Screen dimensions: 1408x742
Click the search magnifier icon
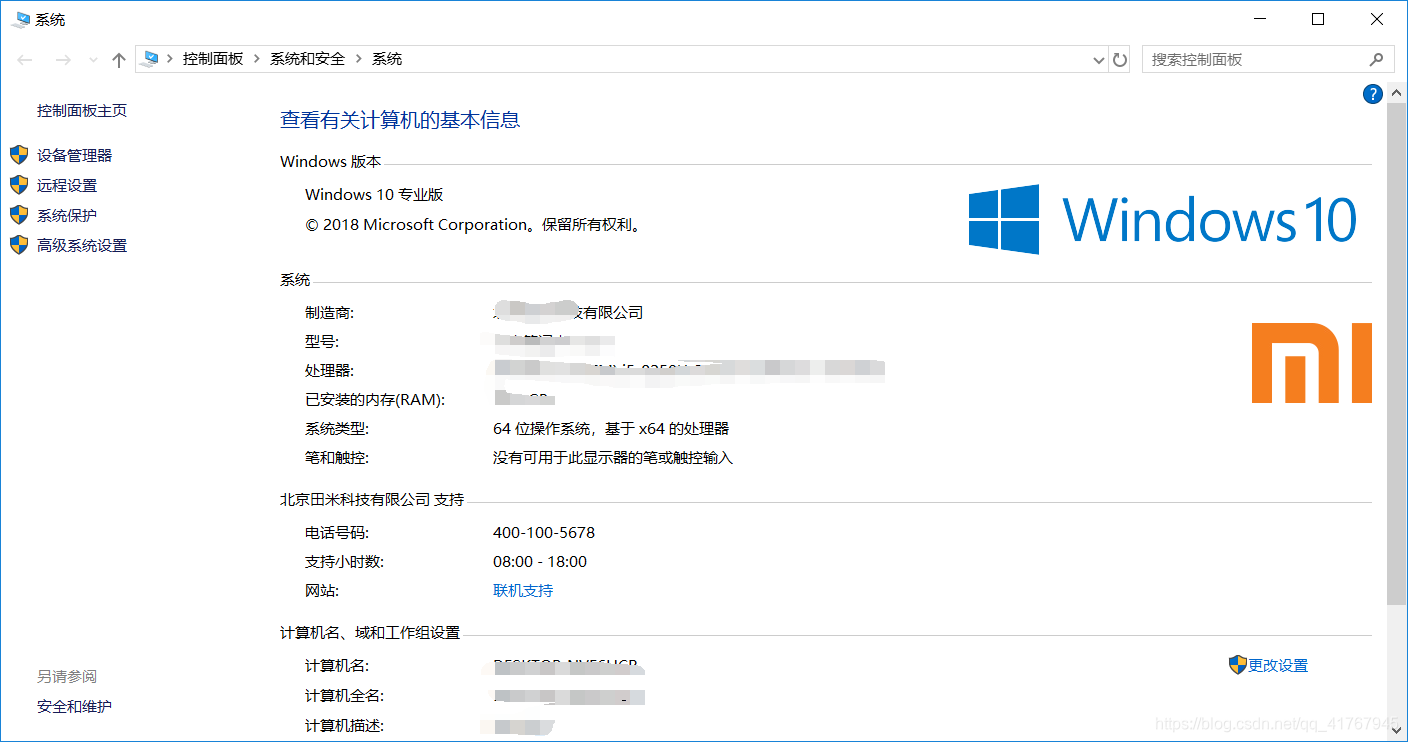click(x=1377, y=59)
